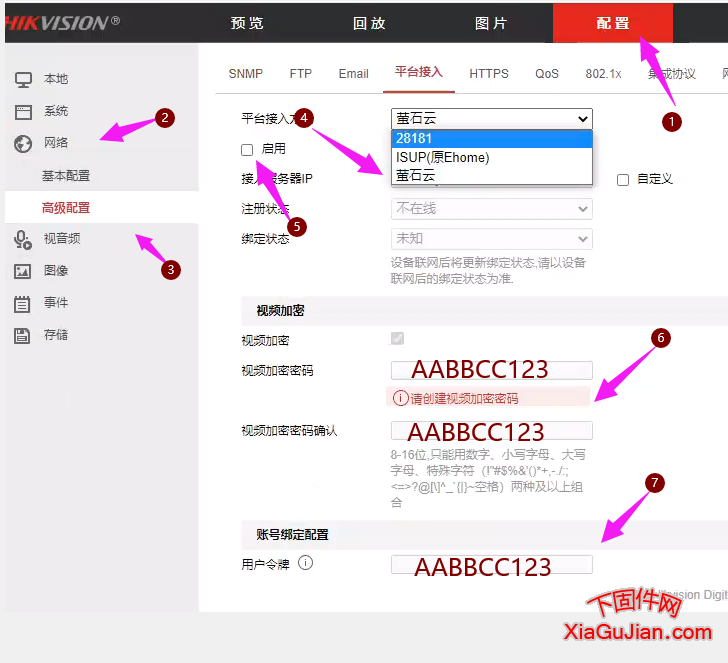728x663 pixels.
Task: Click the 请创建视频加密密码 warning text
Action: pyautogui.click(x=464, y=399)
